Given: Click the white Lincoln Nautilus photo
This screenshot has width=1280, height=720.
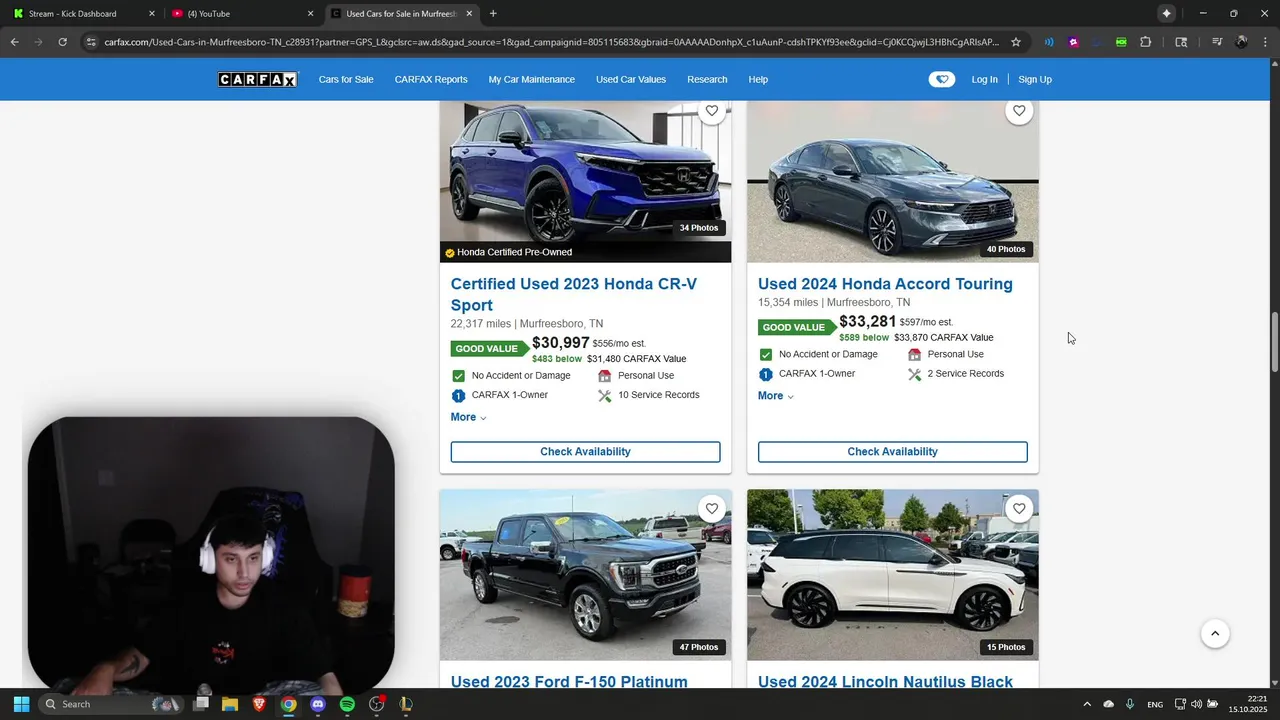Looking at the screenshot, I should [892, 575].
